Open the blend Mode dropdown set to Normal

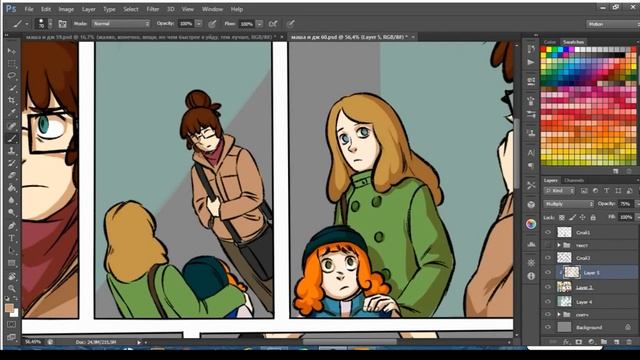[x=121, y=24]
